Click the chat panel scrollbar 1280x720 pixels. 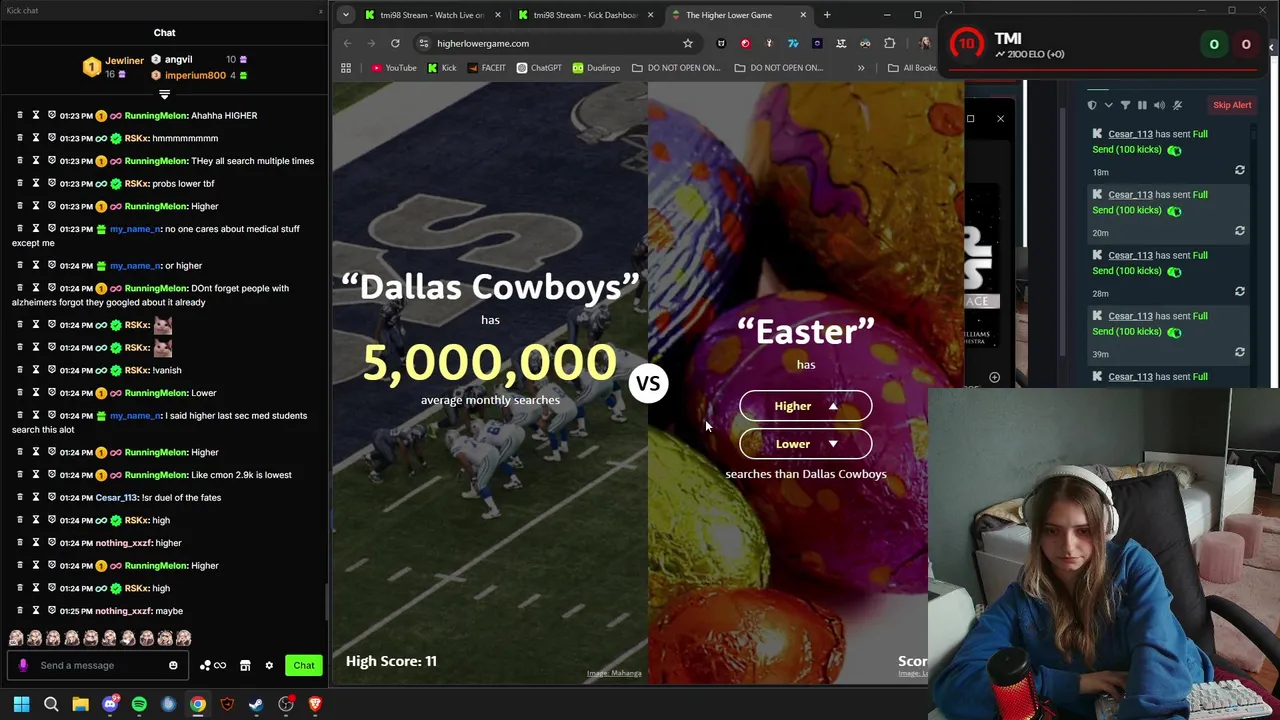[x=326, y=600]
